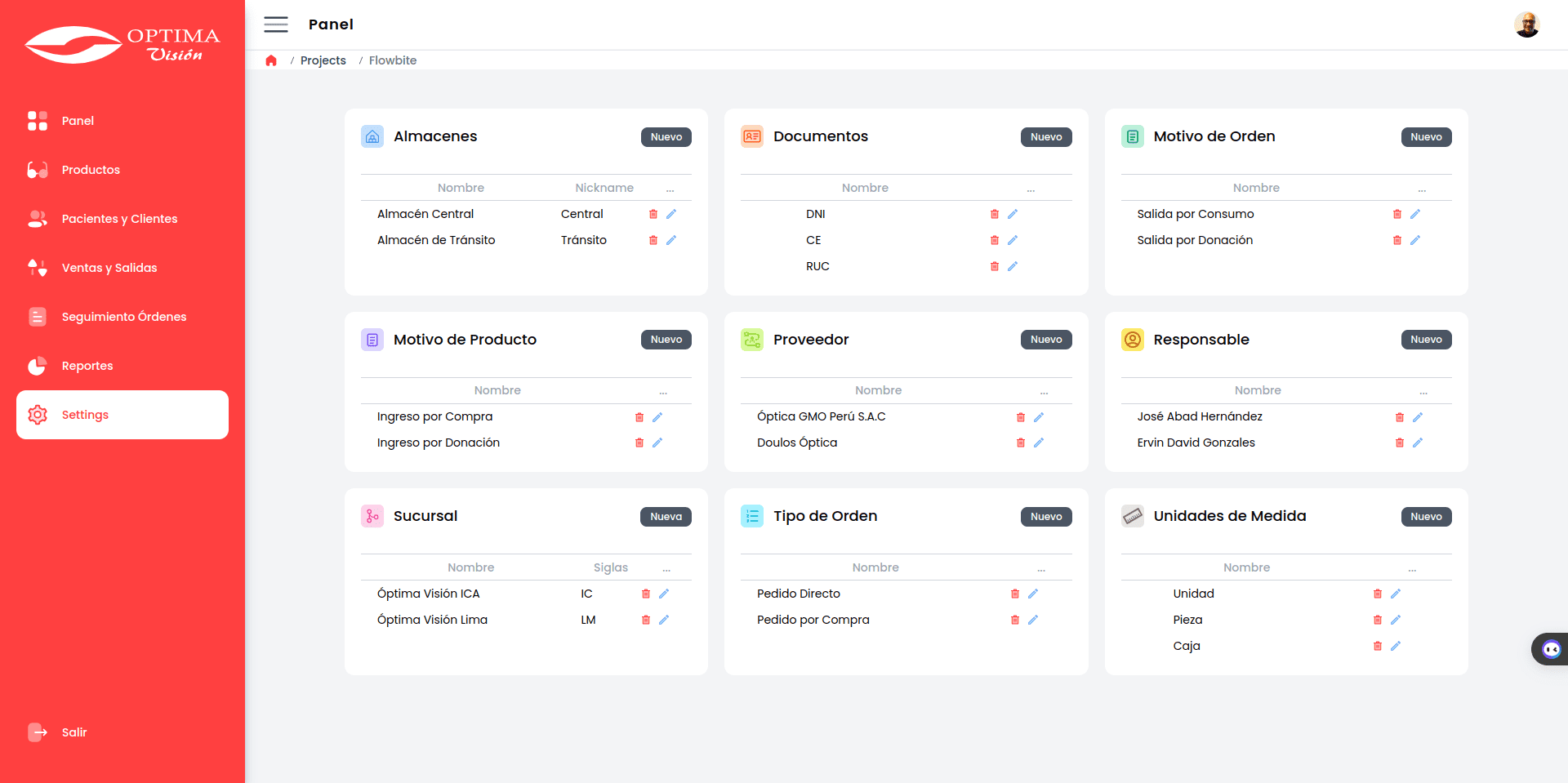Open Productos in the sidebar
This screenshot has height=783, width=1568.
(x=91, y=170)
